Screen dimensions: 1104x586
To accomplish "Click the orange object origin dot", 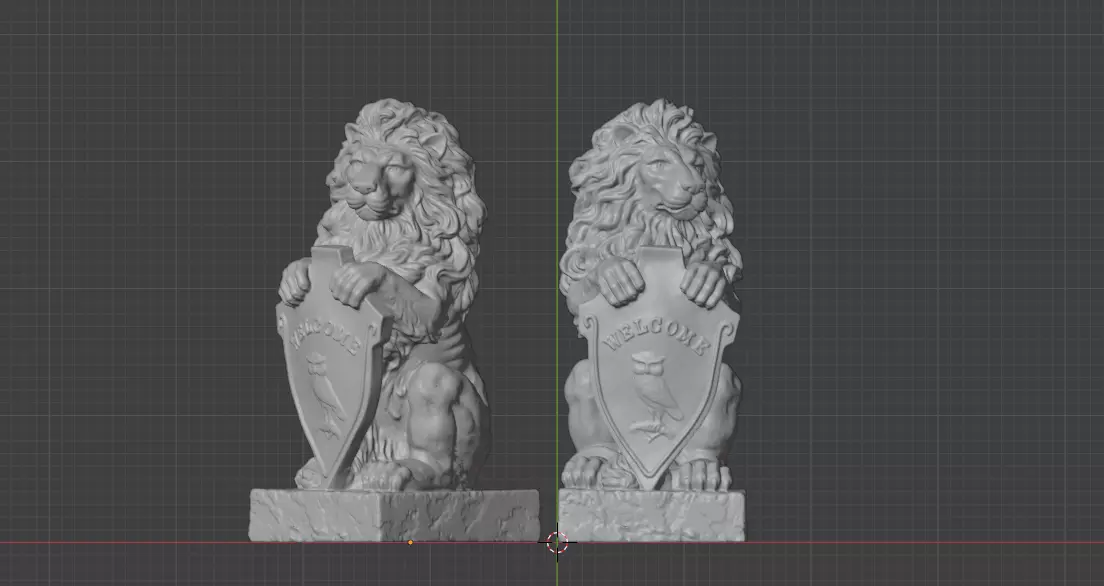I will click(410, 542).
